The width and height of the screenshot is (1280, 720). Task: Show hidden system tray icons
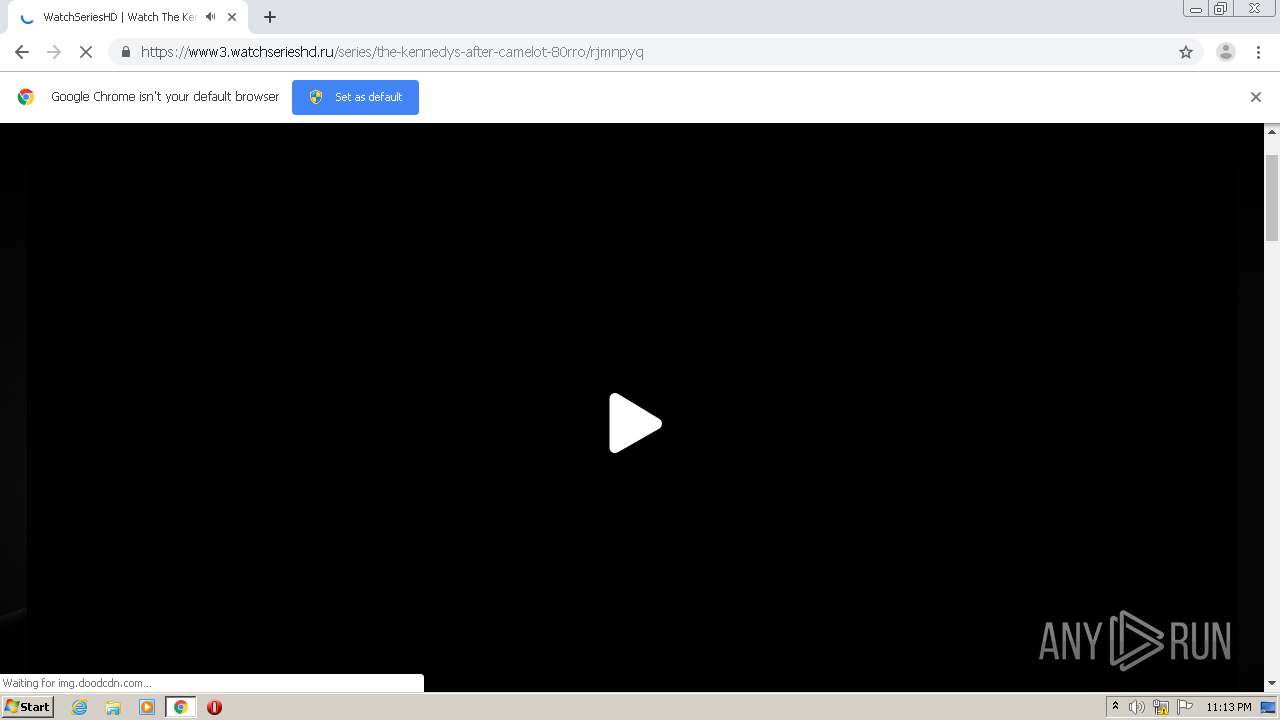[x=1115, y=707]
